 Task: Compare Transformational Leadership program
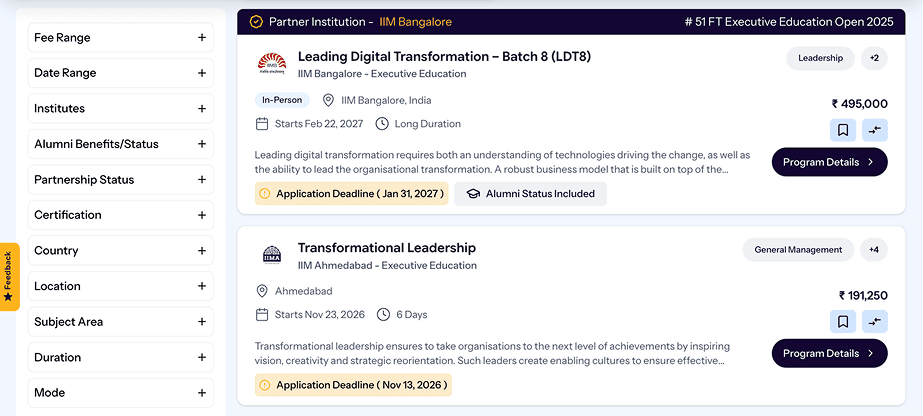[x=875, y=322]
